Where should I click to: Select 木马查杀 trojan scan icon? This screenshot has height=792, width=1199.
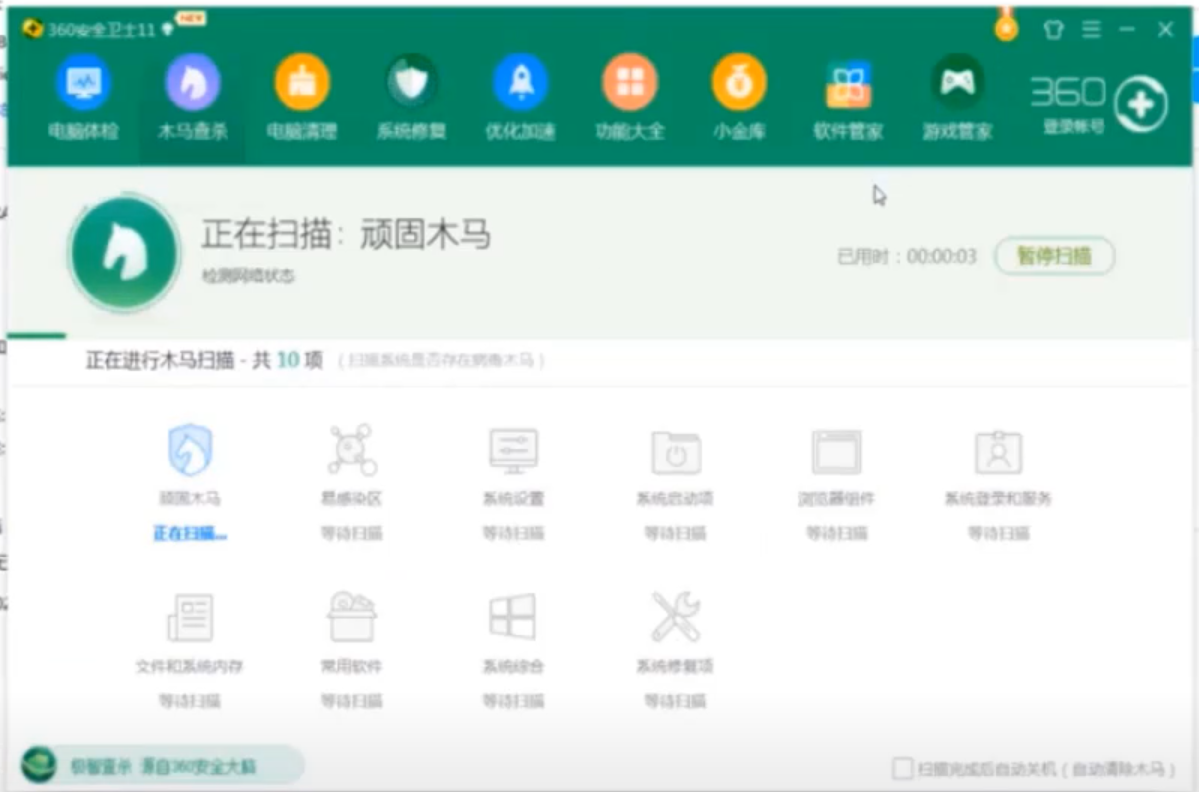tap(193, 82)
